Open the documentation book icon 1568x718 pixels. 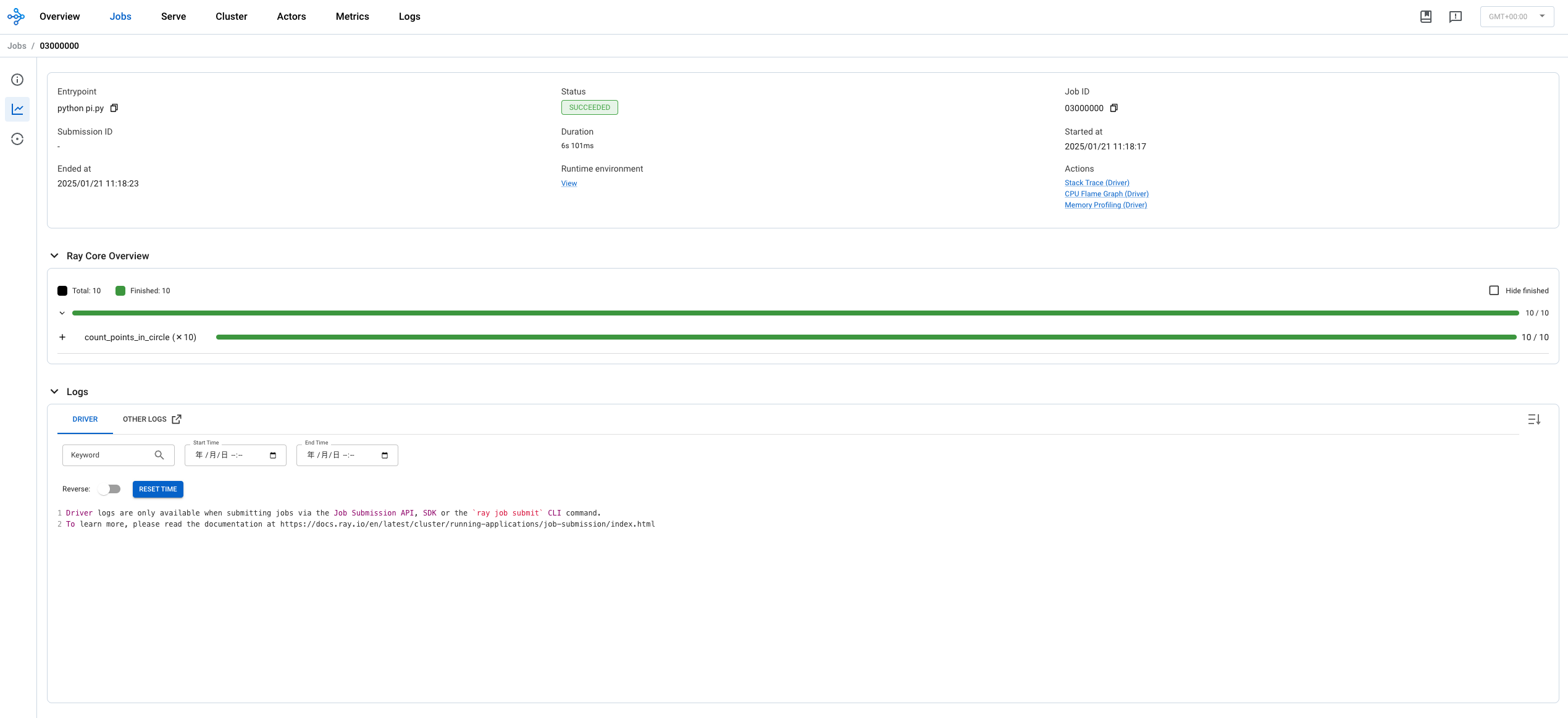(1425, 17)
